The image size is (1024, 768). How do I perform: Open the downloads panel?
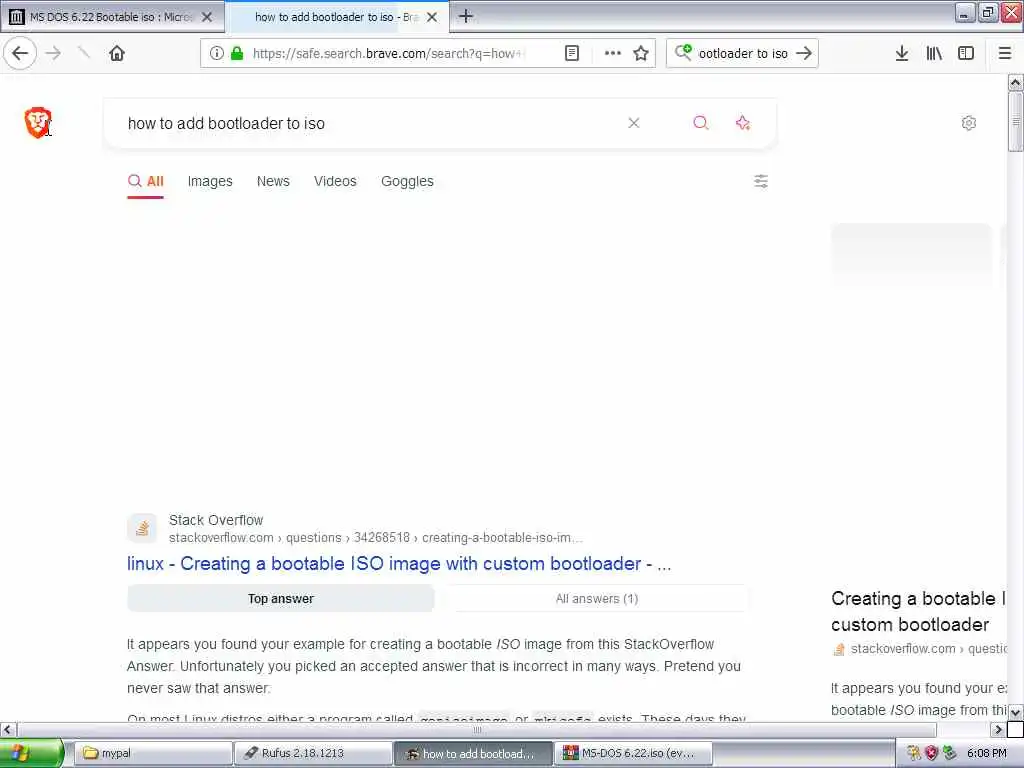(x=902, y=54)
